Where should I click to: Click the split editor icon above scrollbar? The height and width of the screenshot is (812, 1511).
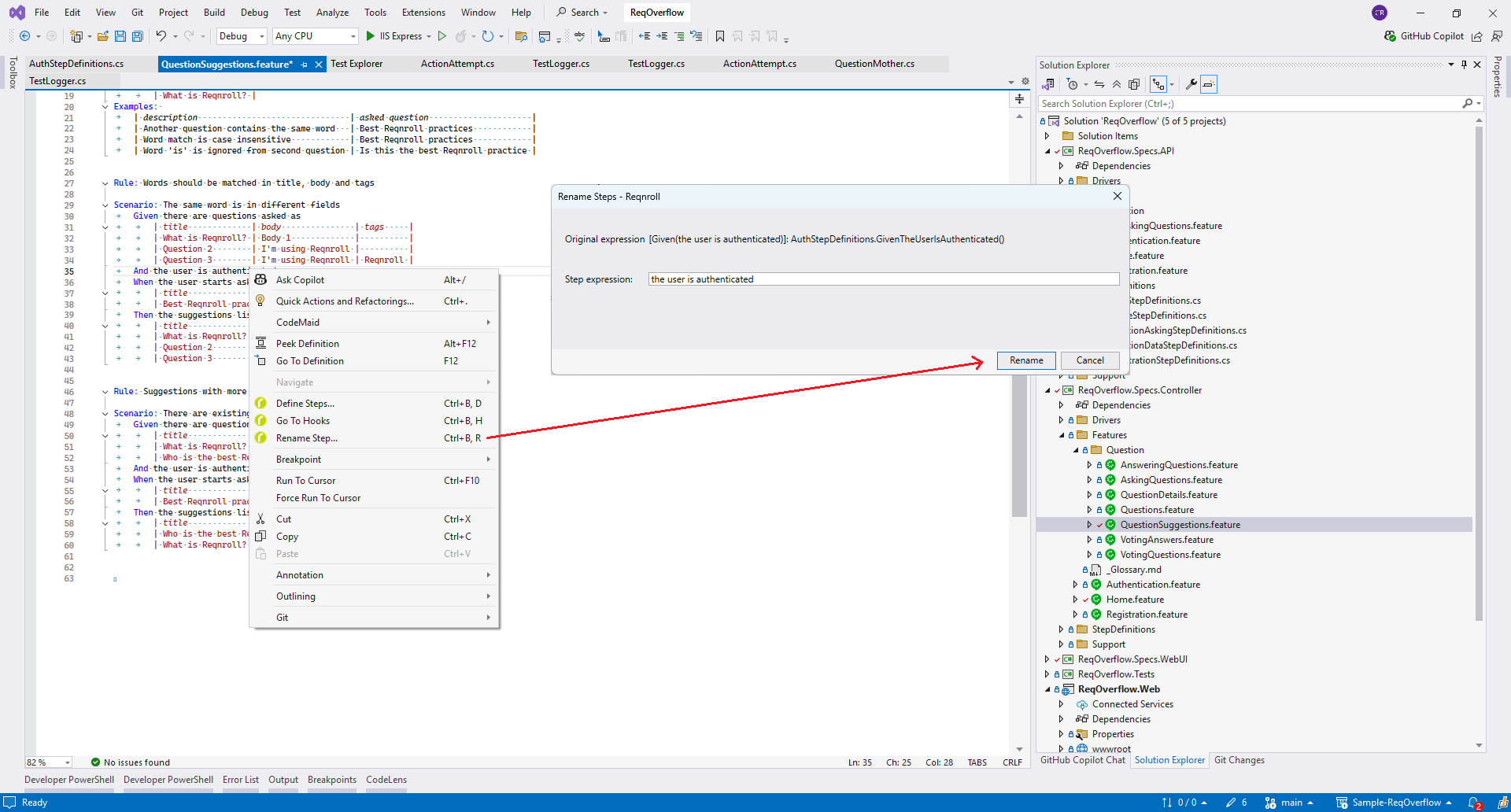click(1019, 99)
